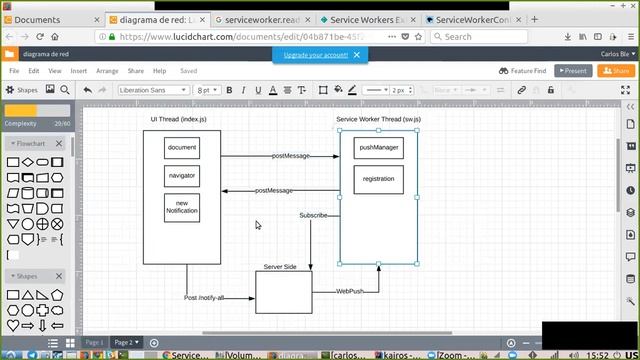Image resolution: width=640 pixels, height=360 pixels.
Task: Open the font size dropdown
Action: (x=207, y=90)
